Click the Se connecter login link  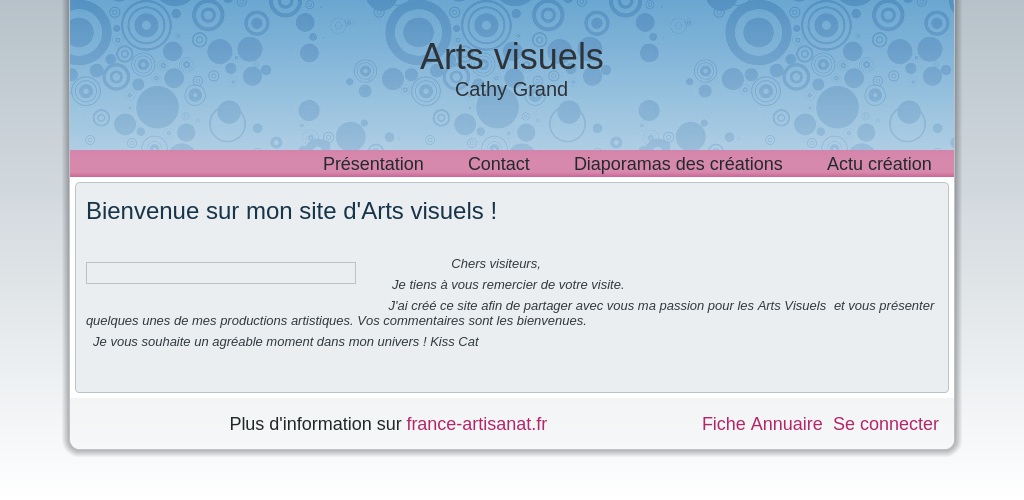[x=886, y=424]
